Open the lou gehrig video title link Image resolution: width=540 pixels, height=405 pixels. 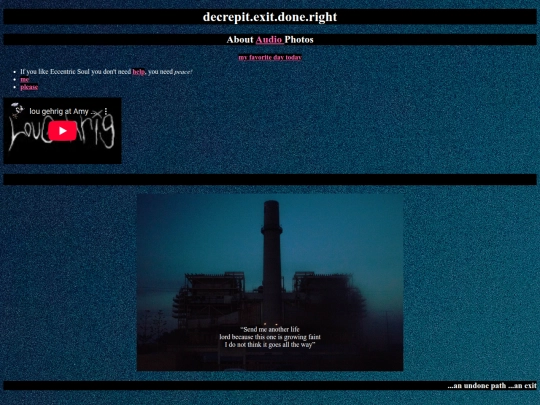point(59,111)
